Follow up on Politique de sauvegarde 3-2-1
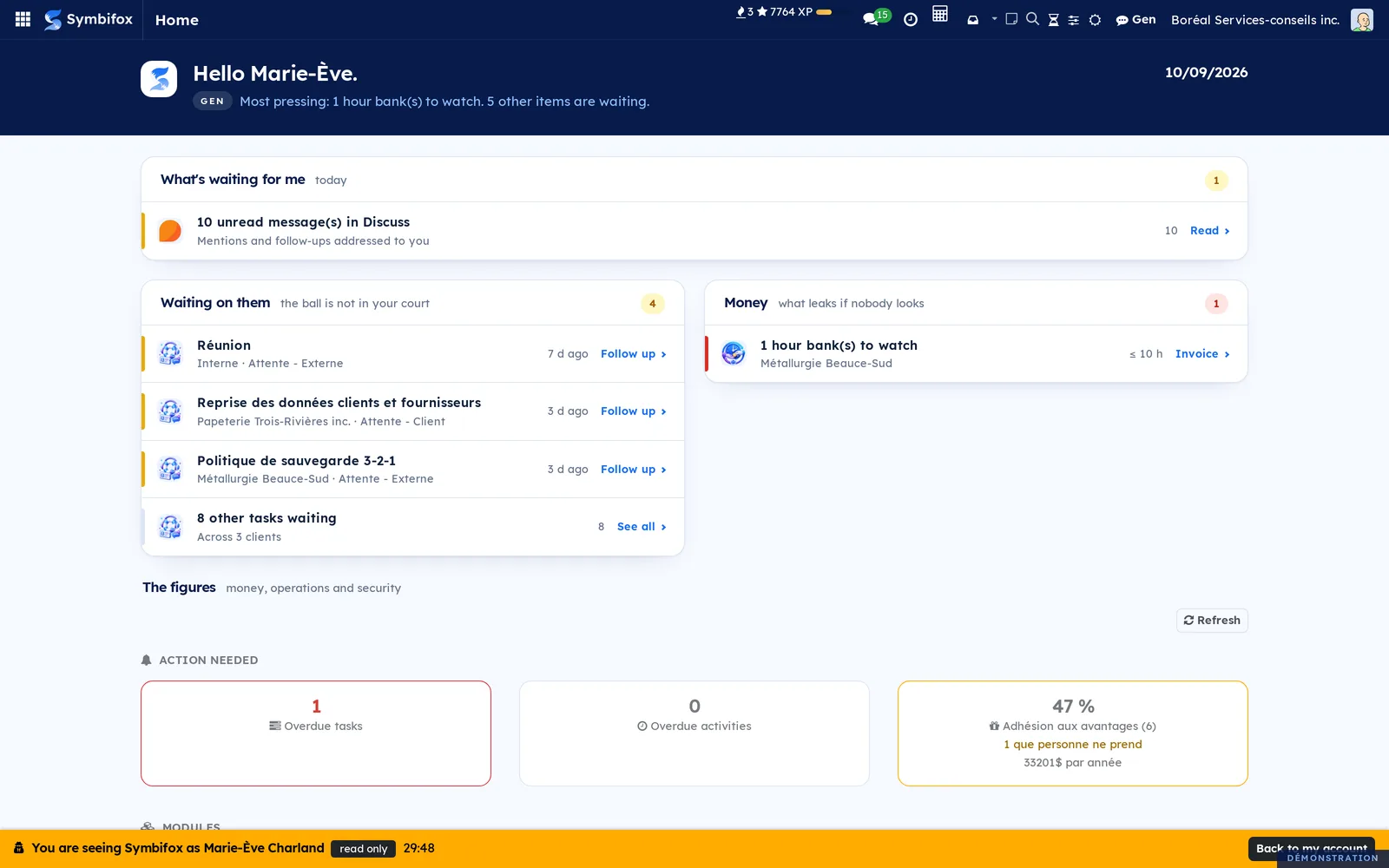The height and width of the screenshot is (868, 1389). [633, 470]
